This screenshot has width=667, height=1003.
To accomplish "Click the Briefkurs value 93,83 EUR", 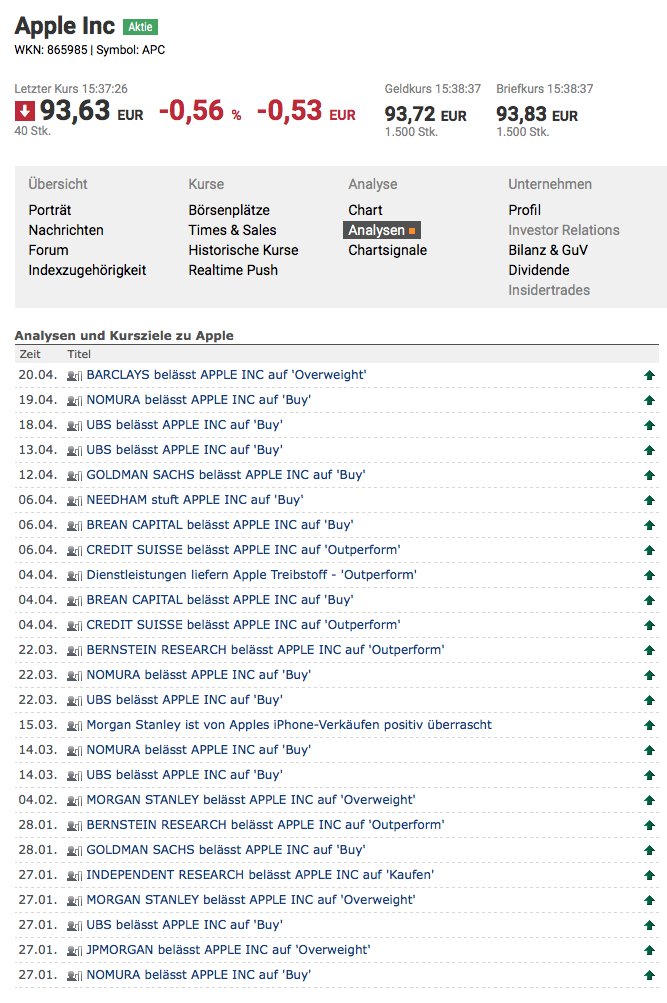I will pyautogui.click(x=537, y=115).
